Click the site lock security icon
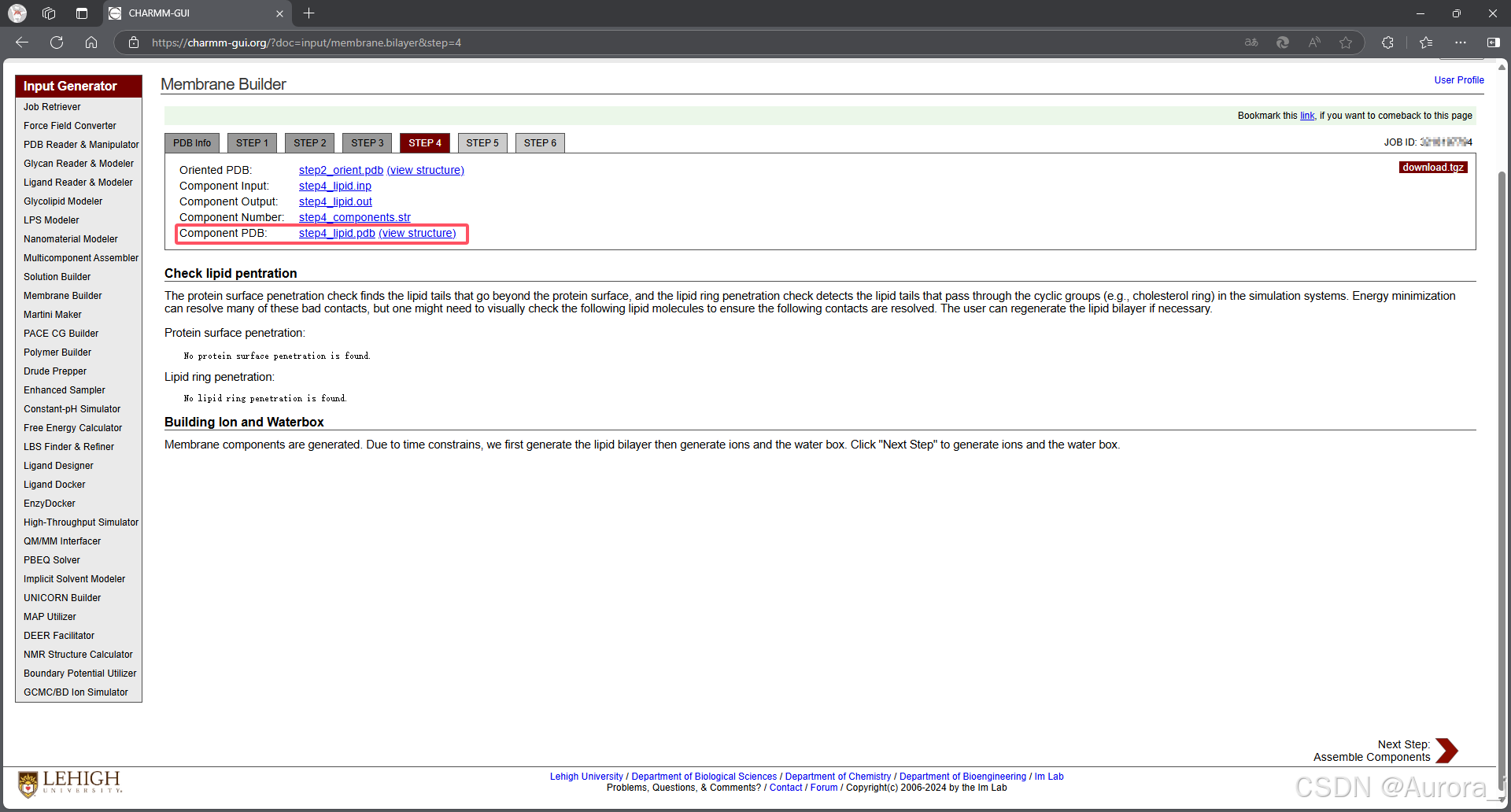The image size is (1511, 812). [134, 42]
